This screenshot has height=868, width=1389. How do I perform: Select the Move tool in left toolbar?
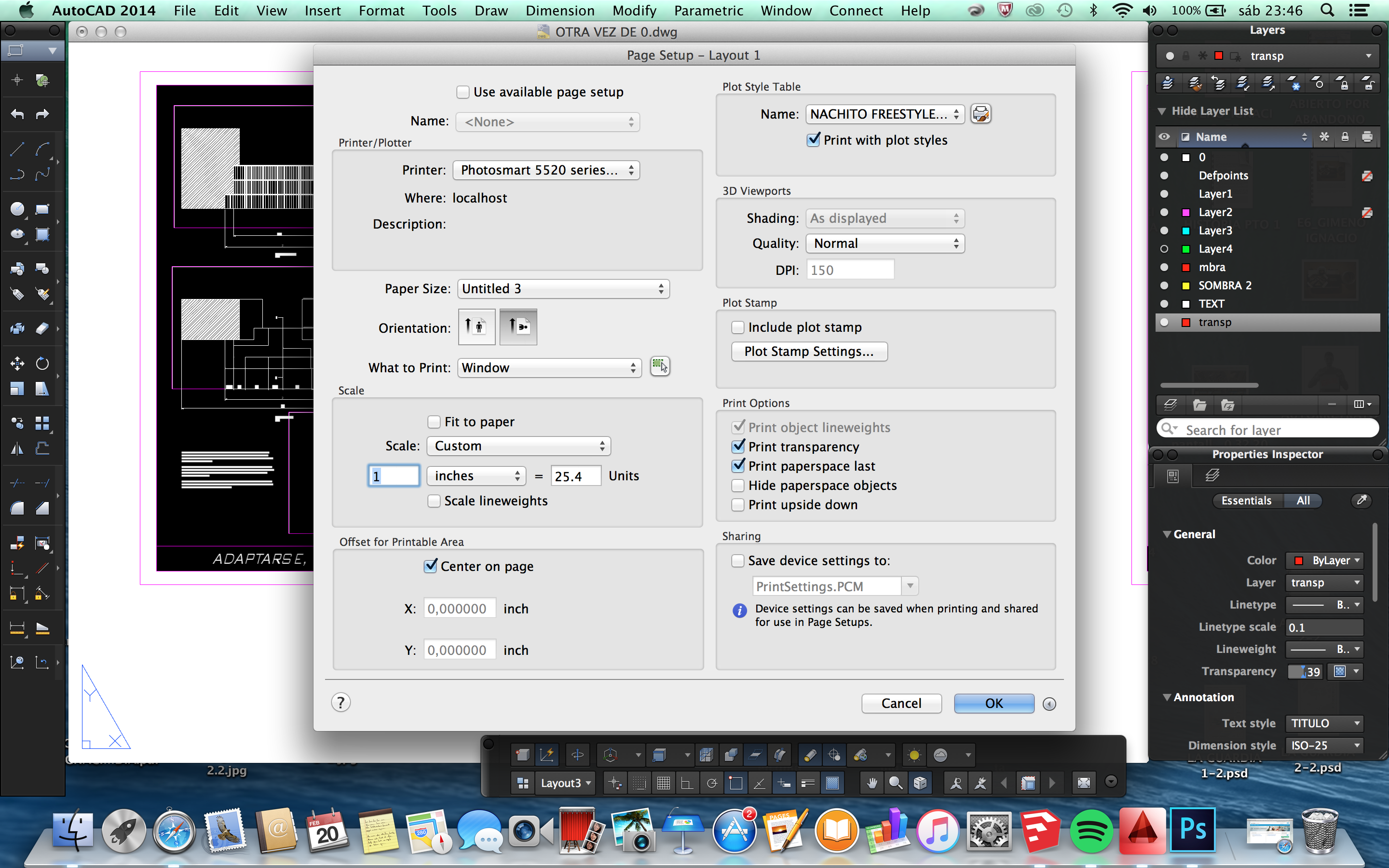[x=17, y=364]
